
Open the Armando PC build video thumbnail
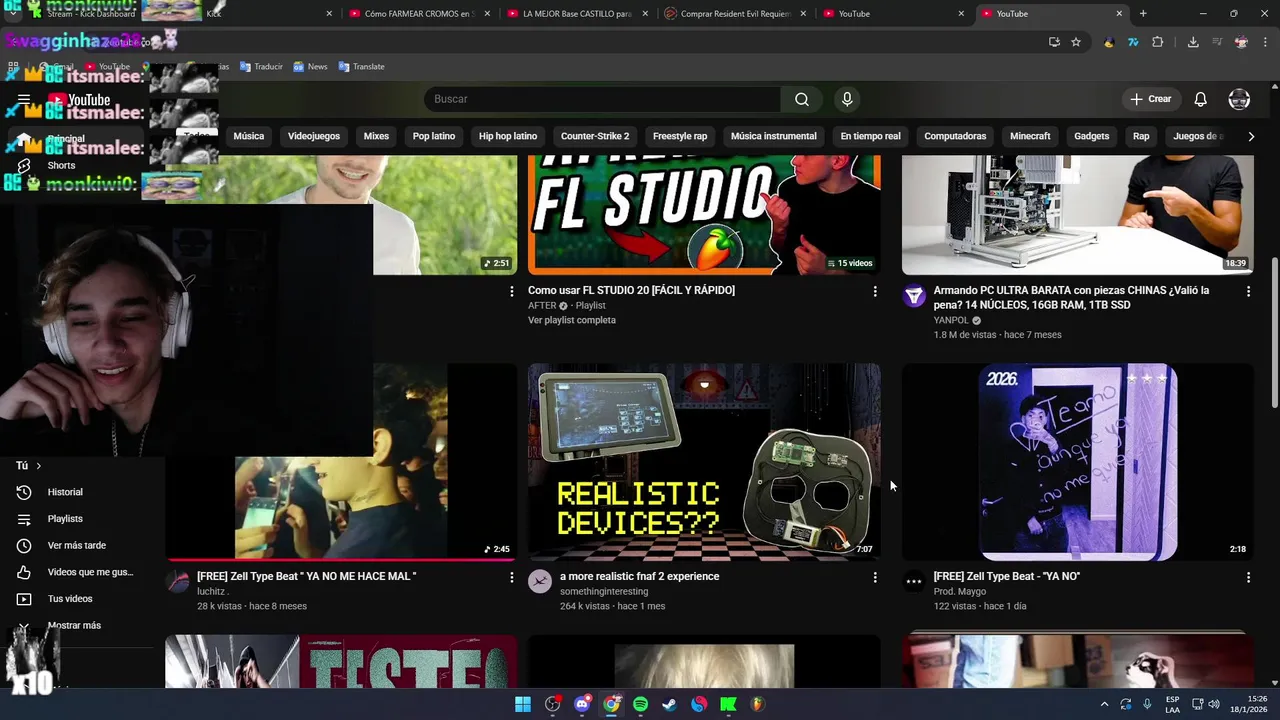click(x=1078, y=214)
